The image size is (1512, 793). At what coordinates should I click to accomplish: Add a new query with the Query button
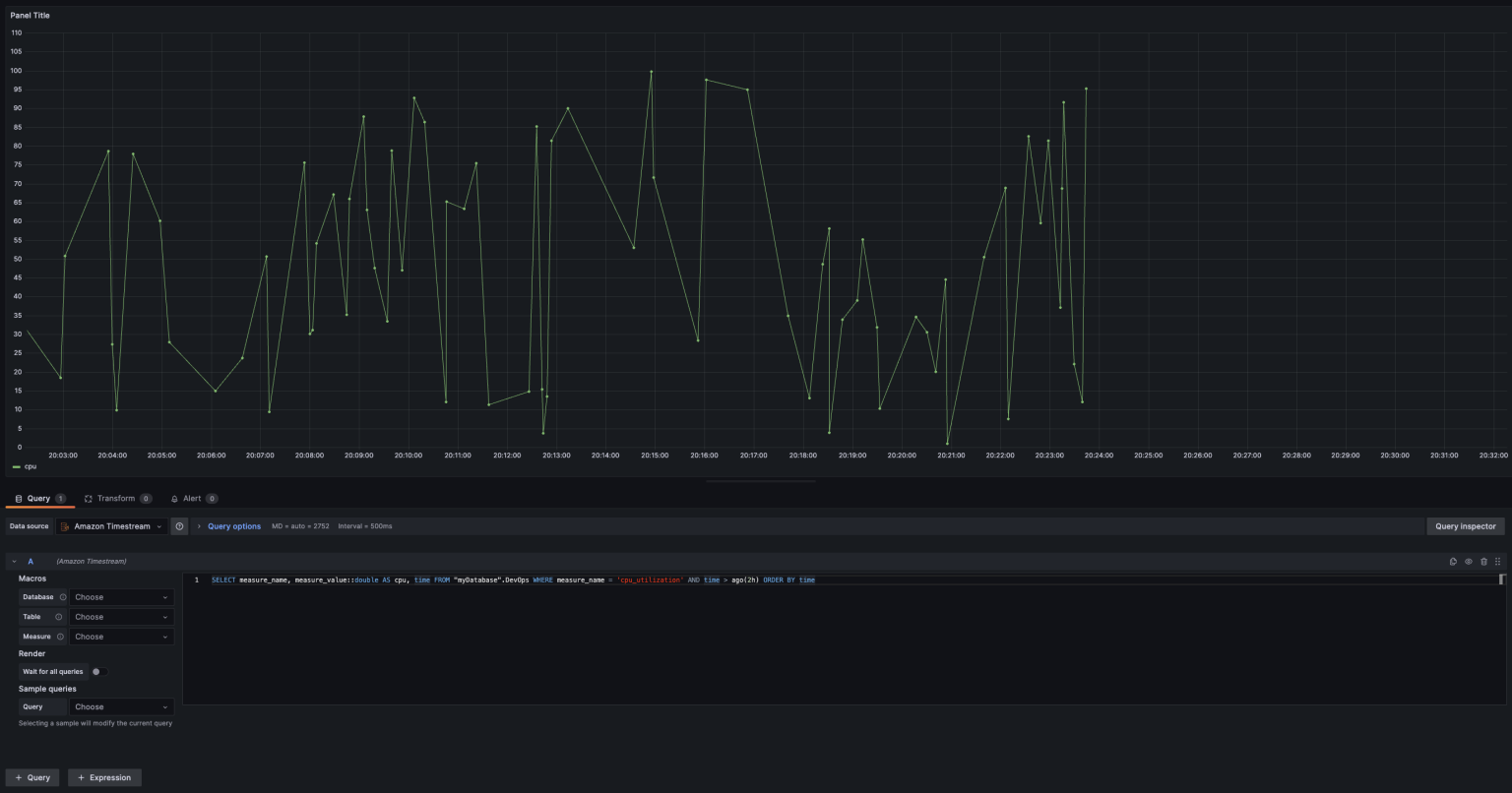click(x=32, y=777)
